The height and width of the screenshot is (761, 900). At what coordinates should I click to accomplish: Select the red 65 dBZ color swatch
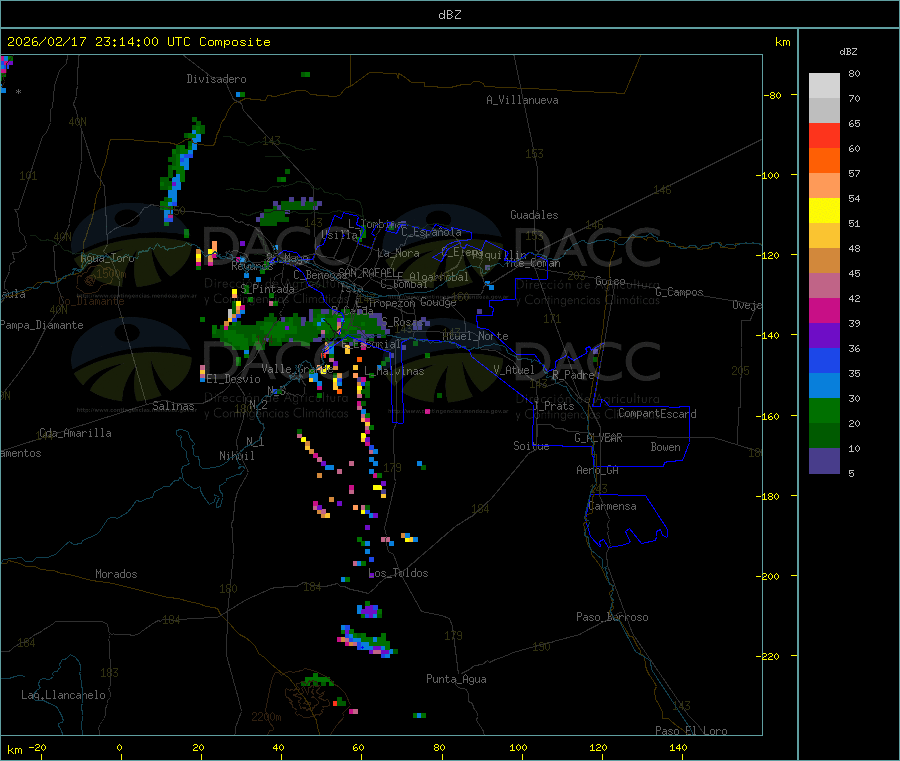824,135
